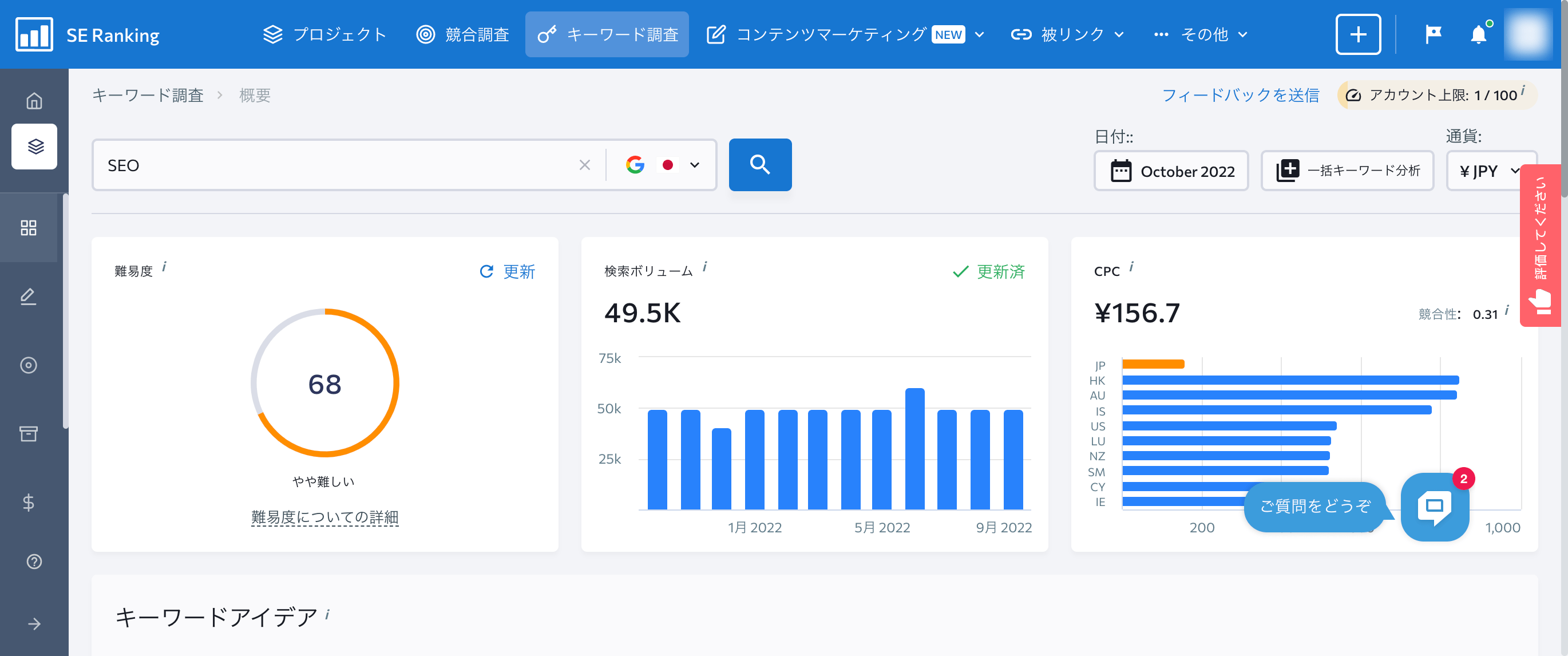Image resolution: width=1568 pixels, height=656 pixels.
Task: Click info icon next to CPC
Action: 1131,267
